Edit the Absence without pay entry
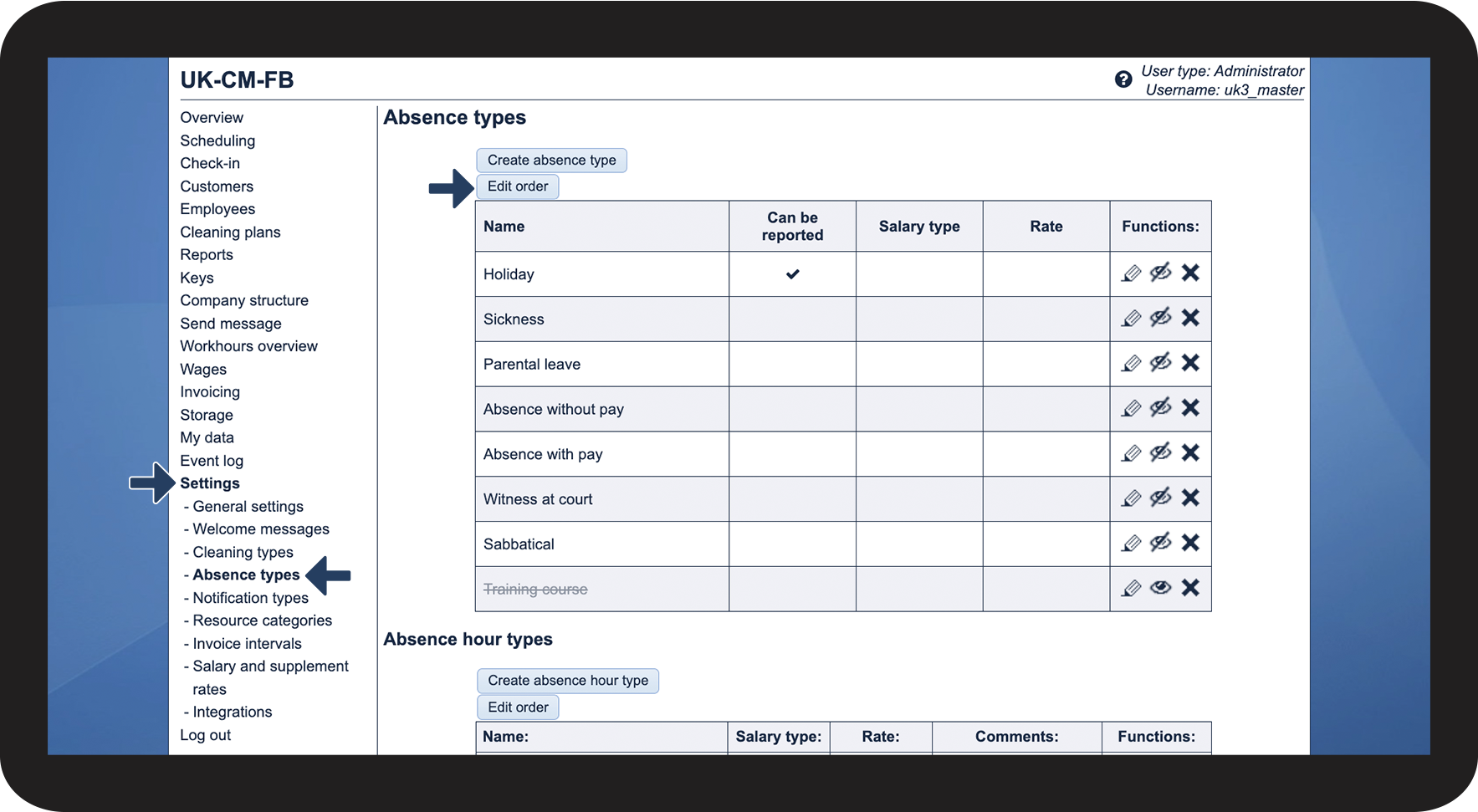The width and height of the screenshot is (1478, 812). [x=1131, y=408]
